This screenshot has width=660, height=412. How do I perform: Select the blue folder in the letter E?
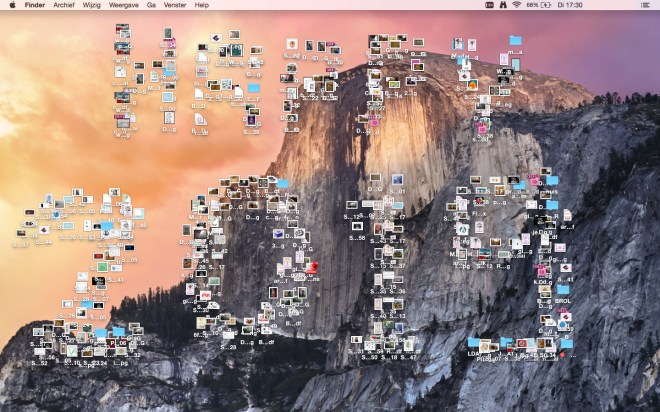(253, 88)
